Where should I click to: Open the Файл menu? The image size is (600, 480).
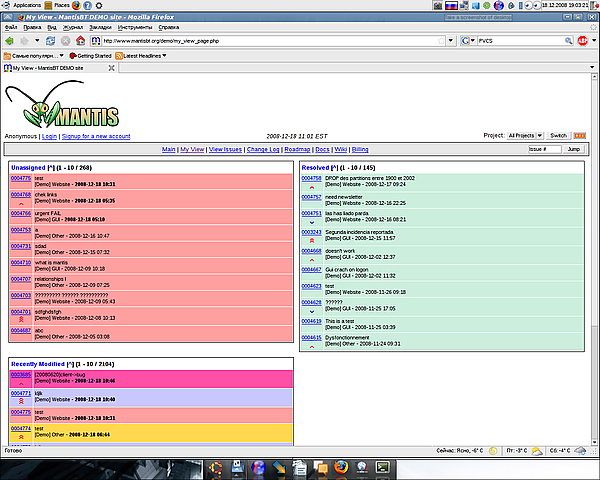(x=11, y=27)
